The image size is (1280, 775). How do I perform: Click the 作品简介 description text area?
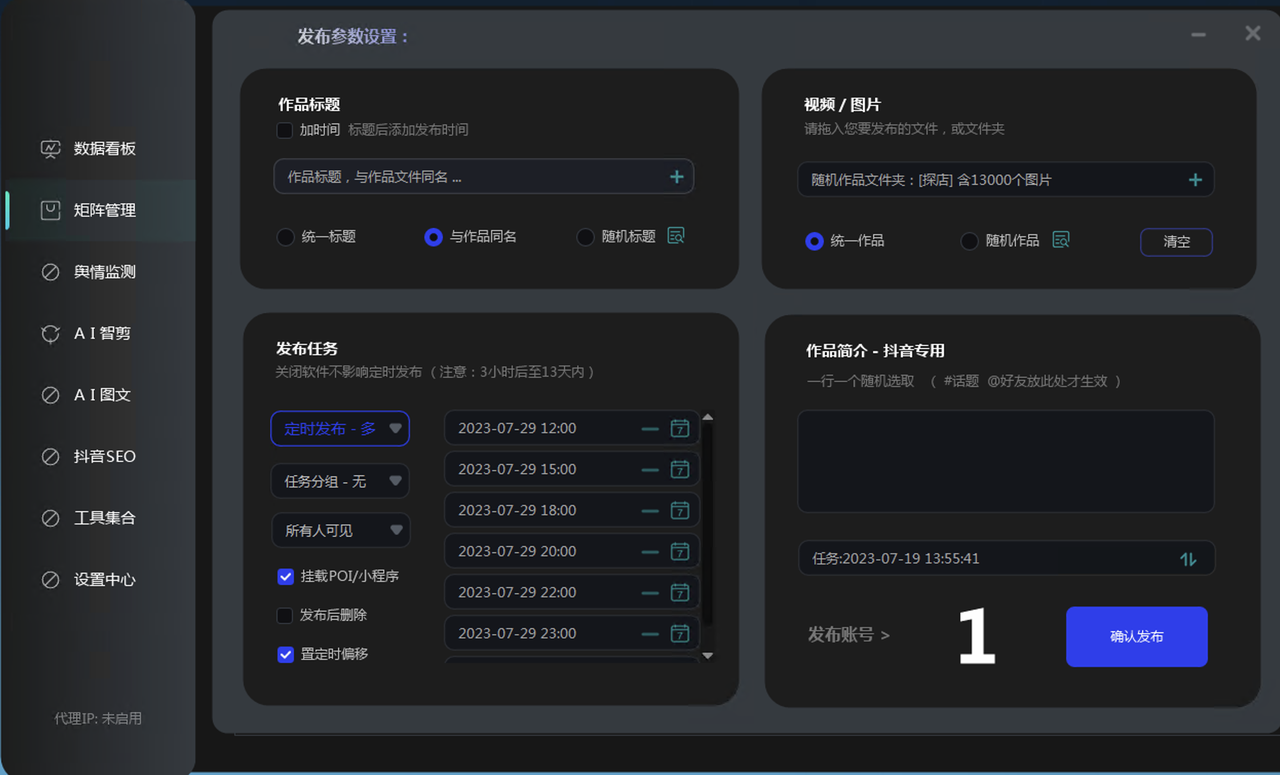tap(1005, 461)
